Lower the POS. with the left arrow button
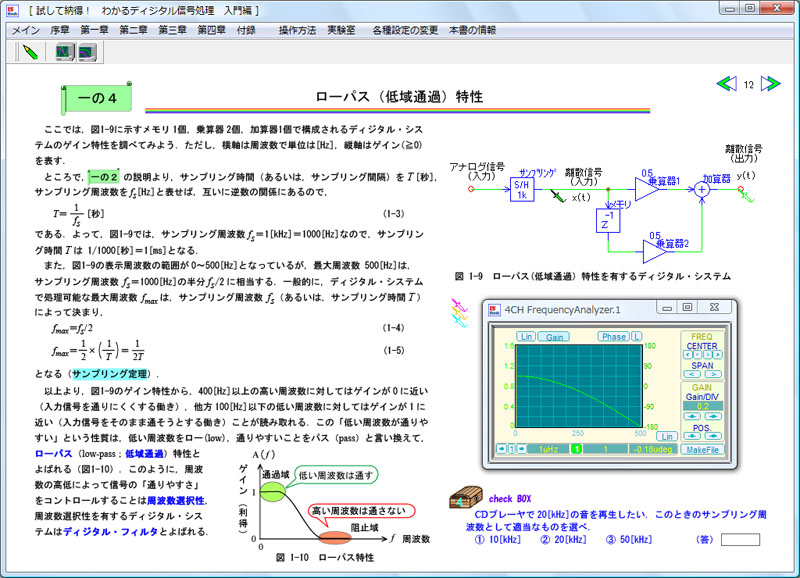Screen dimensions: 800x578 tap(692, 436)
